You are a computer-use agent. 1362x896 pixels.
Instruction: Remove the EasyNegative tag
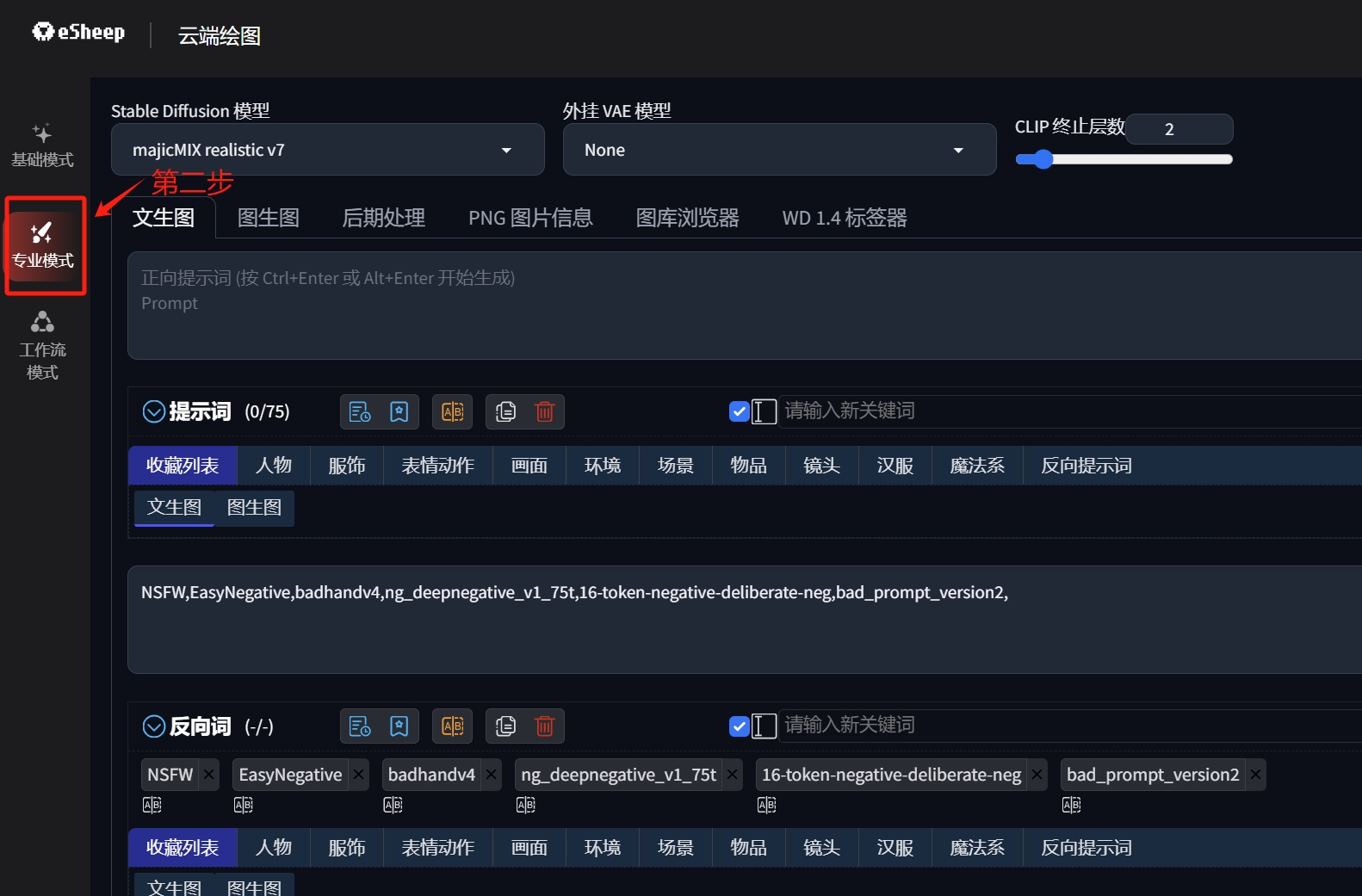click(x=358, y=775)
